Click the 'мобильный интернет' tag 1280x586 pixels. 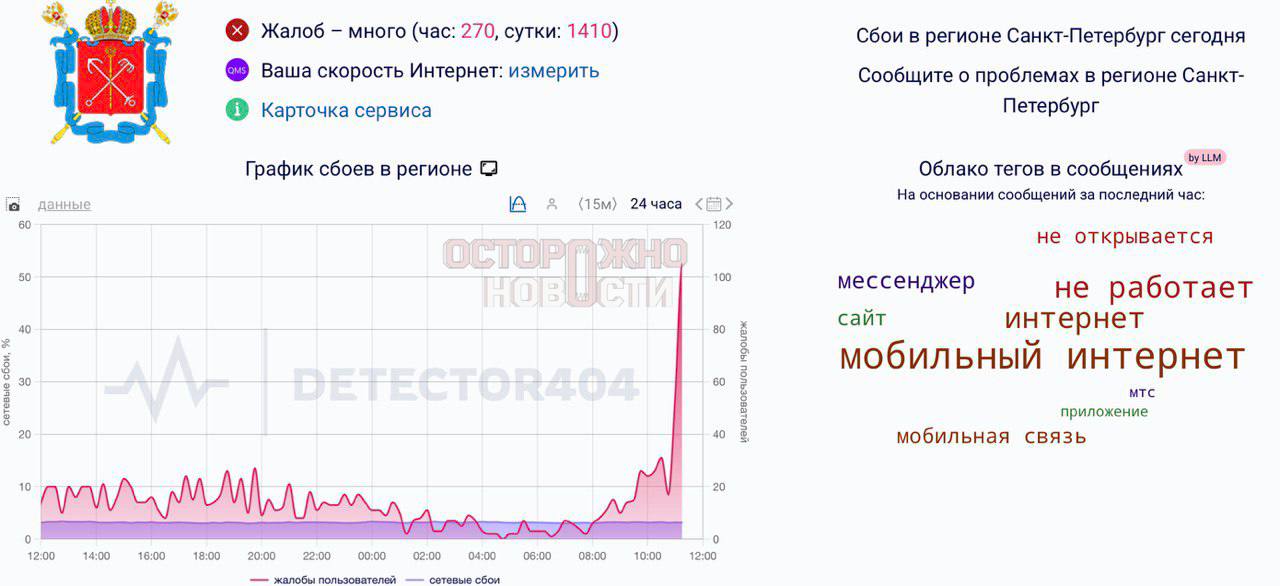(1042, 357)
